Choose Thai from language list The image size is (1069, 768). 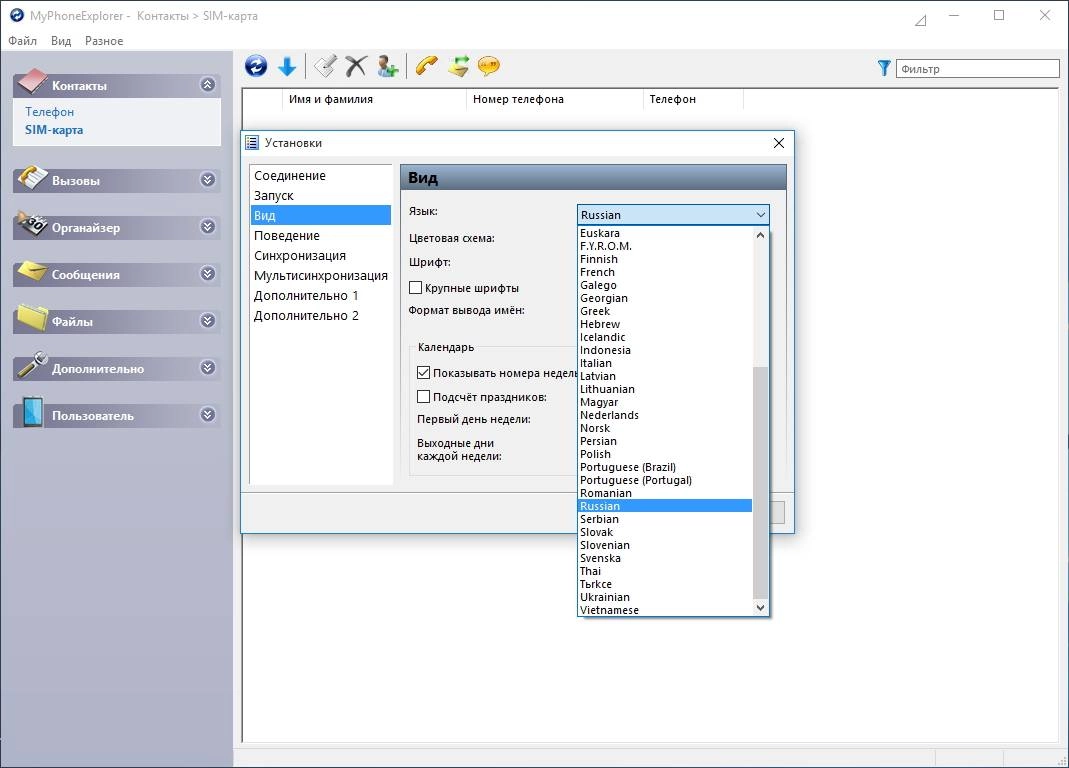[x=665, y=571]
